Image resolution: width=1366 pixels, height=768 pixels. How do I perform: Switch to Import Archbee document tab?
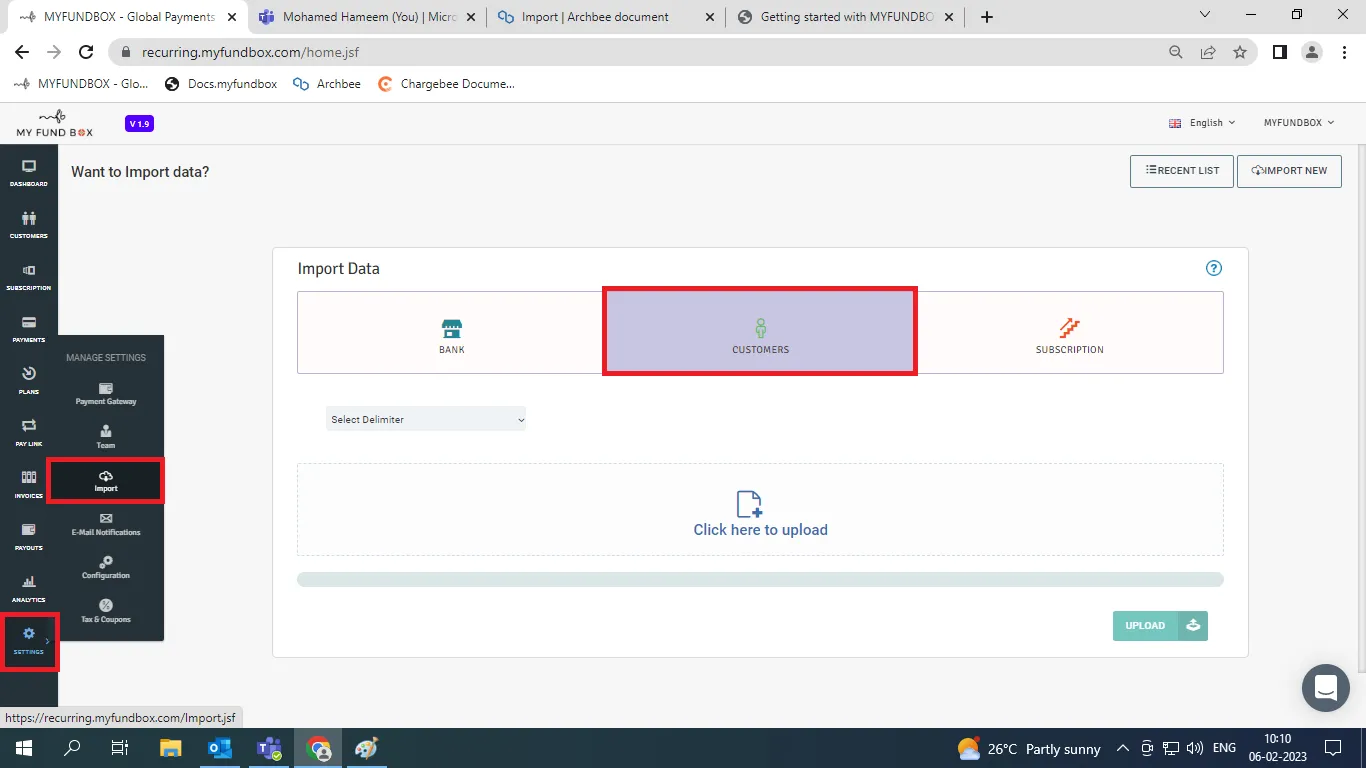point(606,17)
